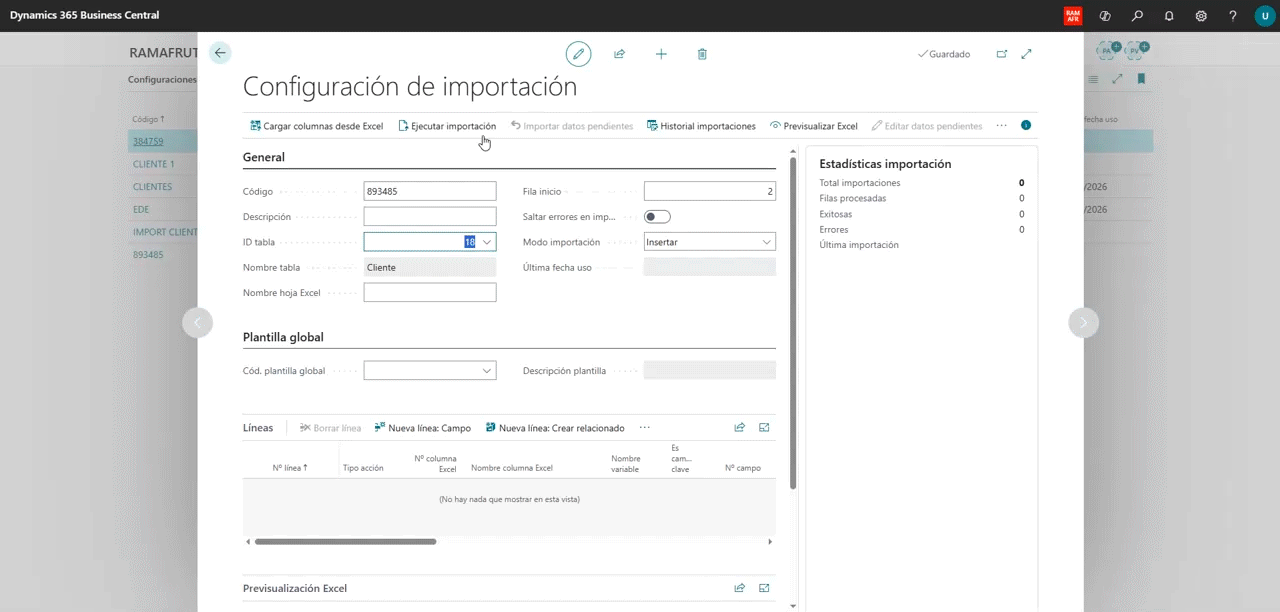Click the plus icon to create new
1280x612 pixels.
pyautogui.click(x=661, y=54)
